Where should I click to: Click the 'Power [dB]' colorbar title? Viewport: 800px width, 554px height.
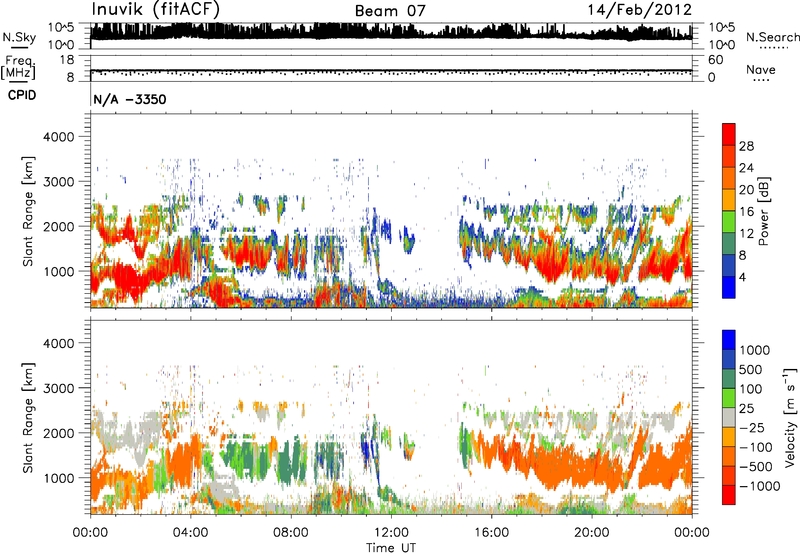(763, 212)
